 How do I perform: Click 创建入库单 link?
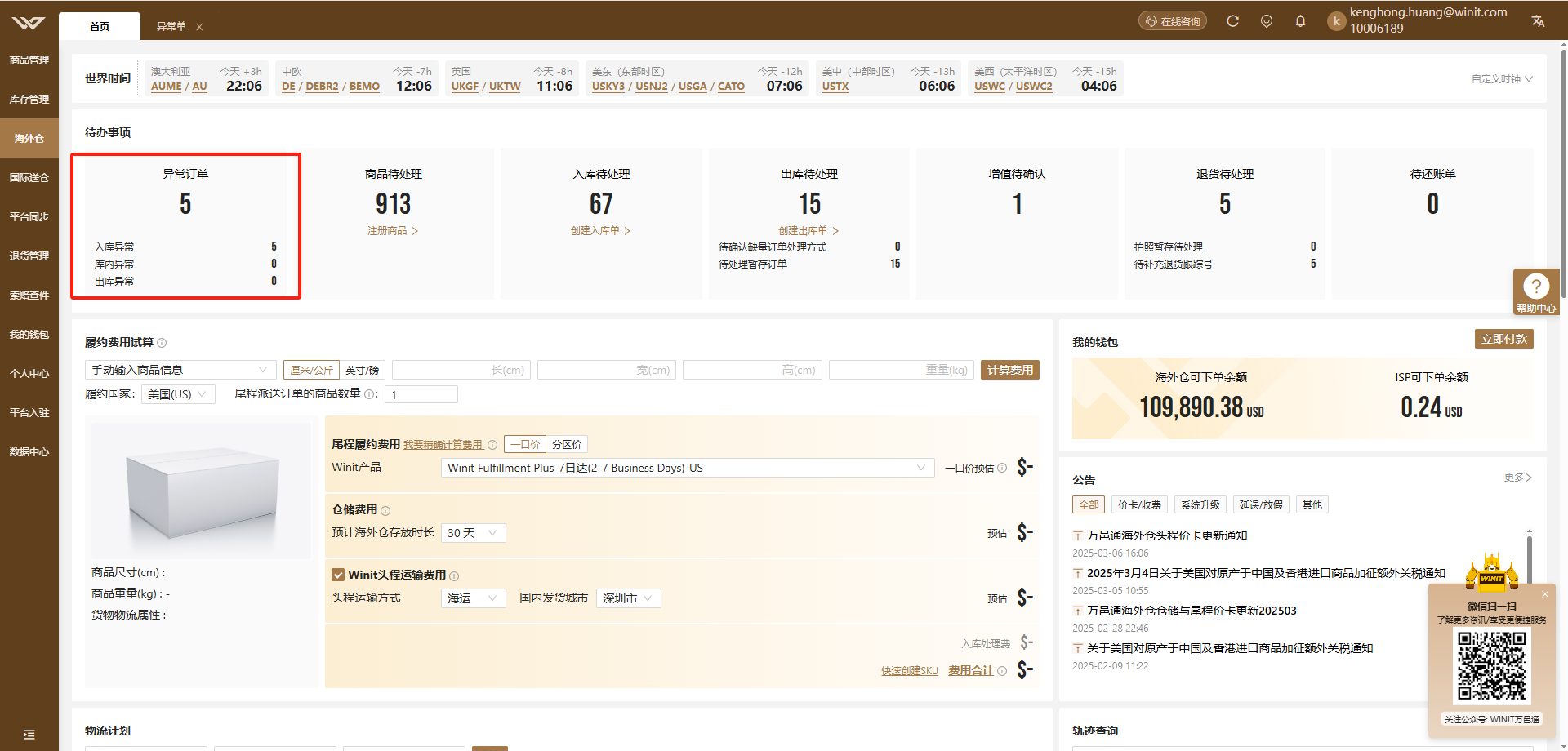point(600,231)
